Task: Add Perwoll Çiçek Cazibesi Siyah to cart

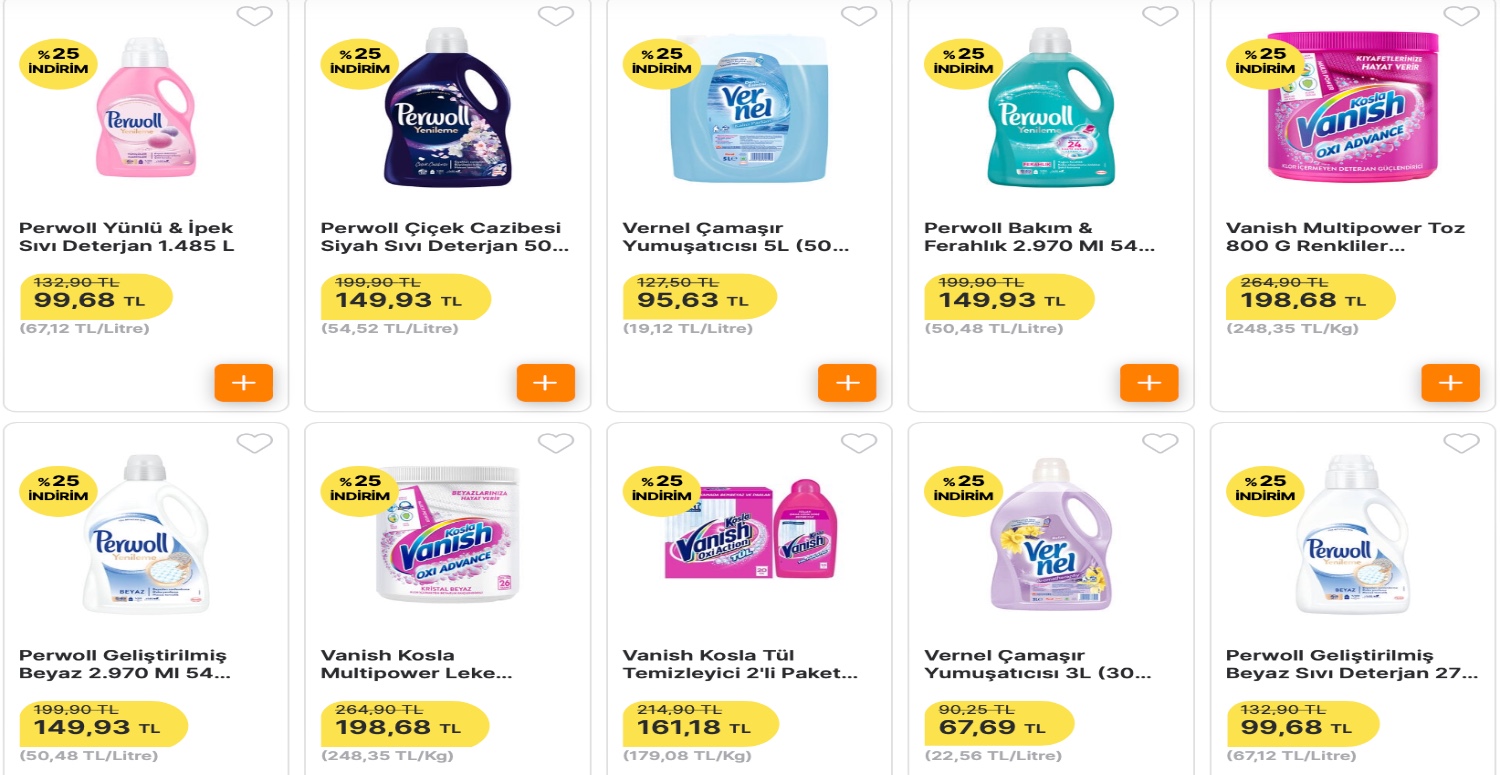Action: [x=545, y=383]
